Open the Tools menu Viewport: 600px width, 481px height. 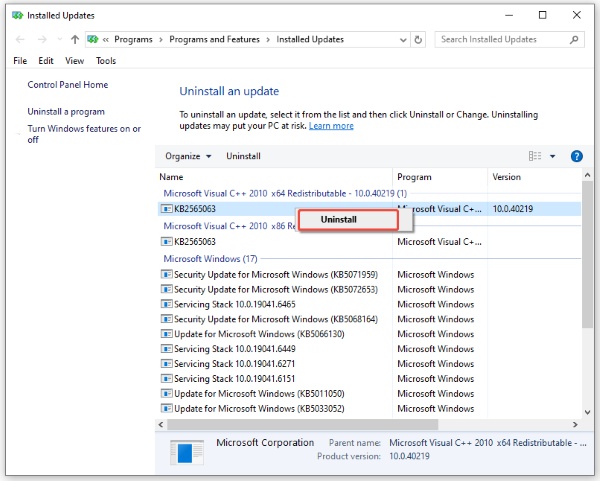(x=106, y=61)
